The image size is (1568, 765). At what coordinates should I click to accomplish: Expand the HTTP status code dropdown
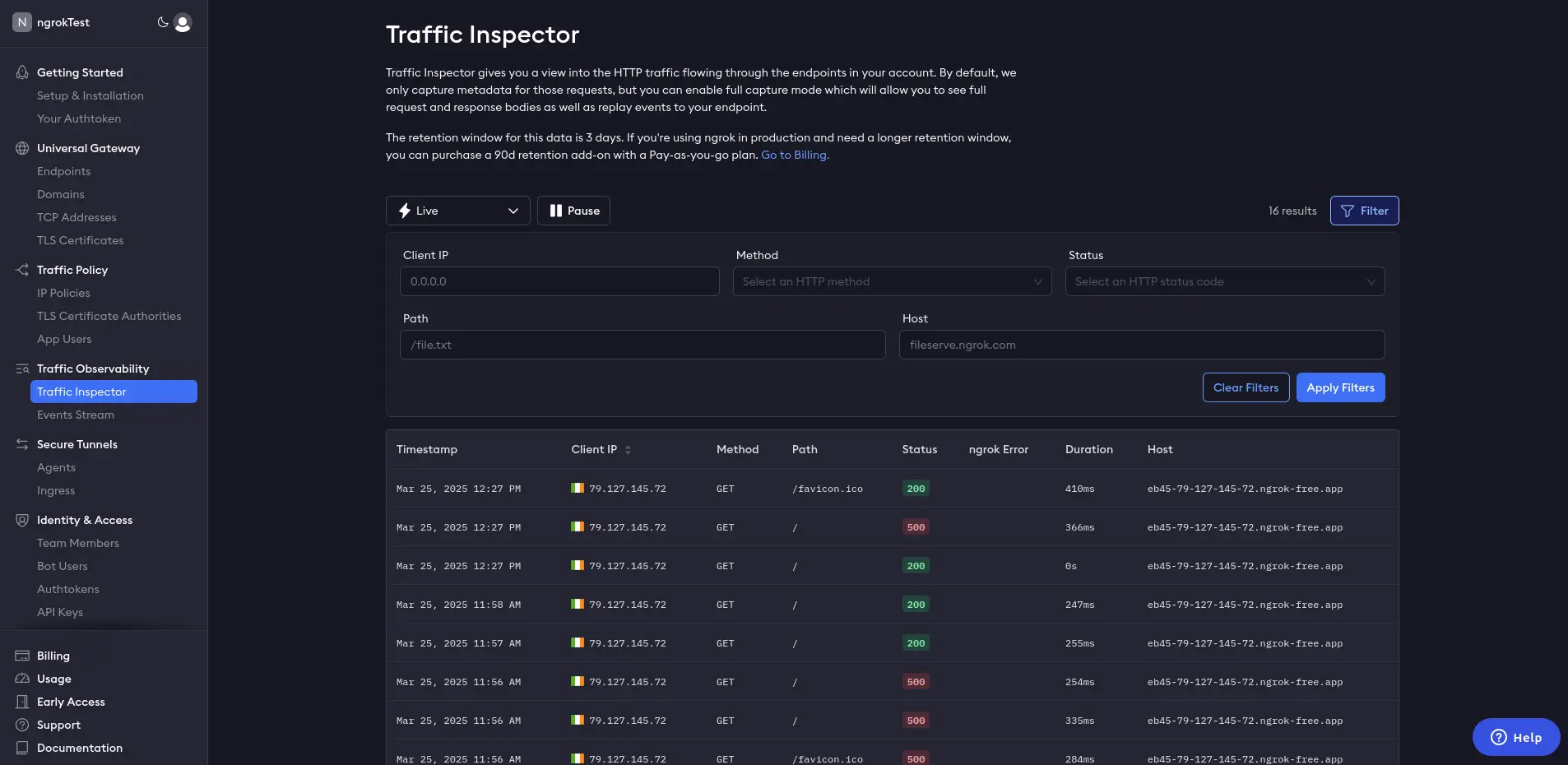[1225, 281]
